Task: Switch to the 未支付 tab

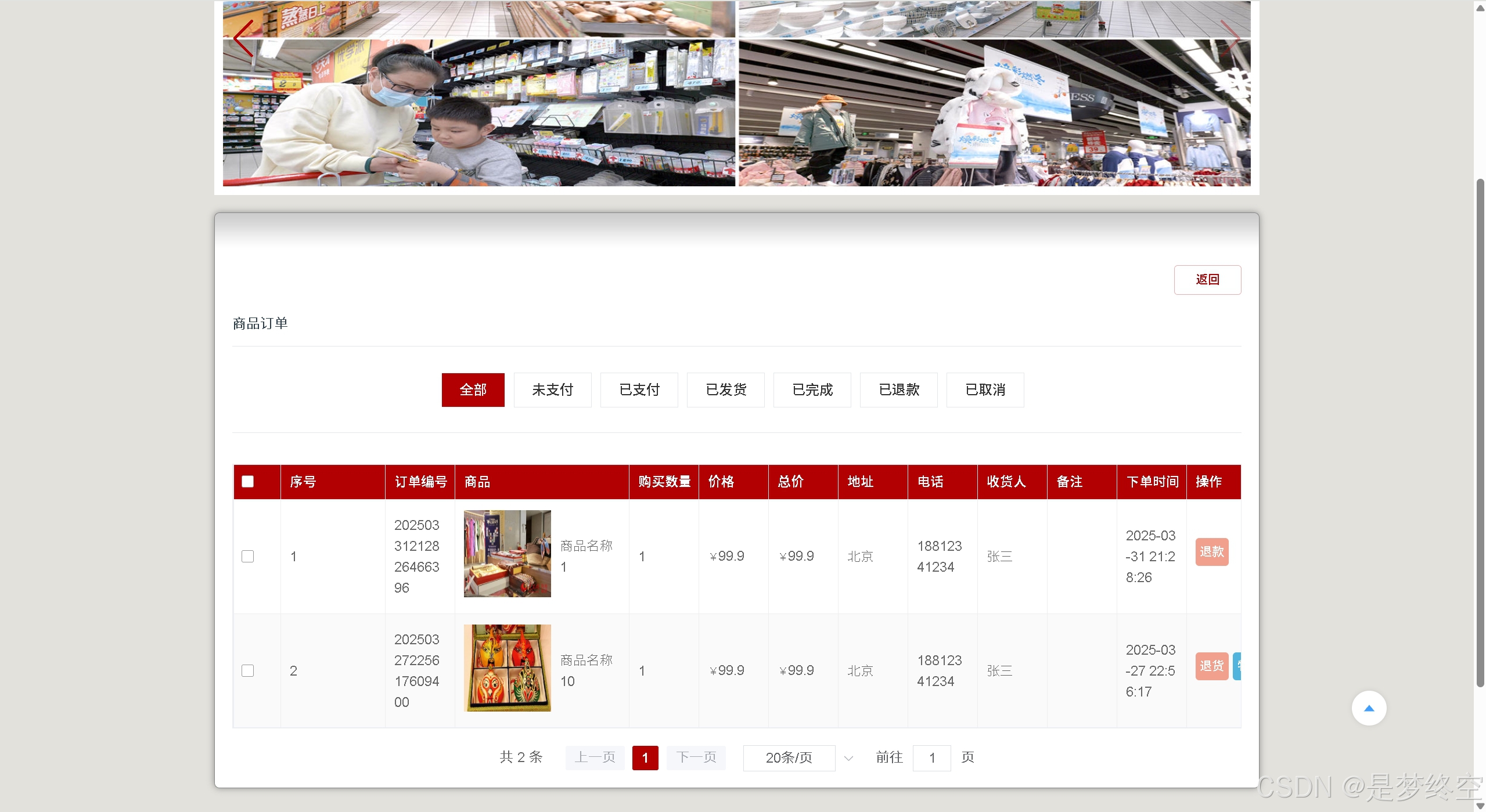Action: [552, 390]
